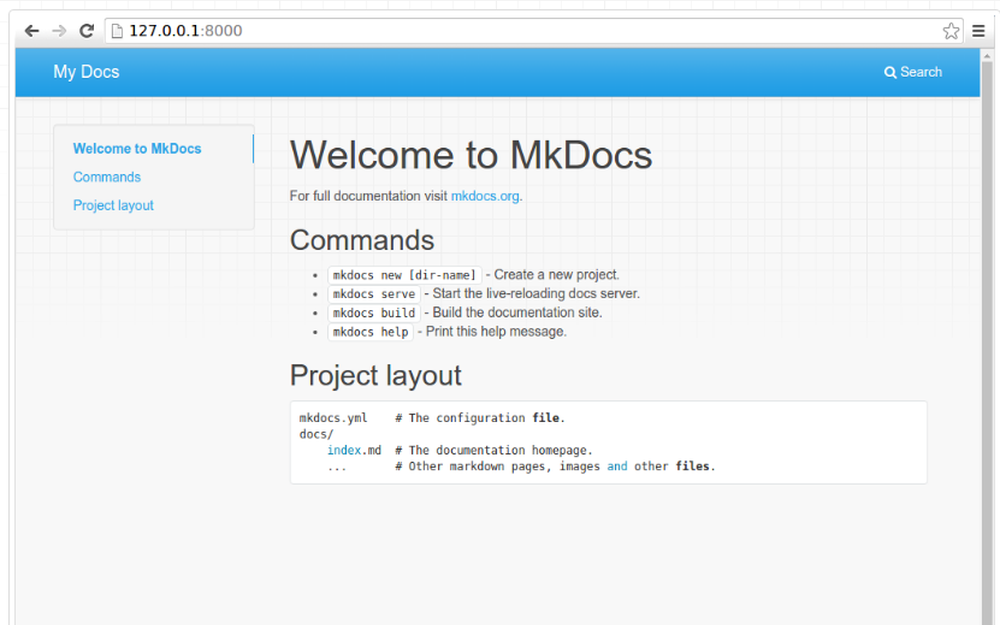The height and width of the screenshot is (625, 1000).
Task: Click '# The configuration file.' comment
Action: click(480, 418)
